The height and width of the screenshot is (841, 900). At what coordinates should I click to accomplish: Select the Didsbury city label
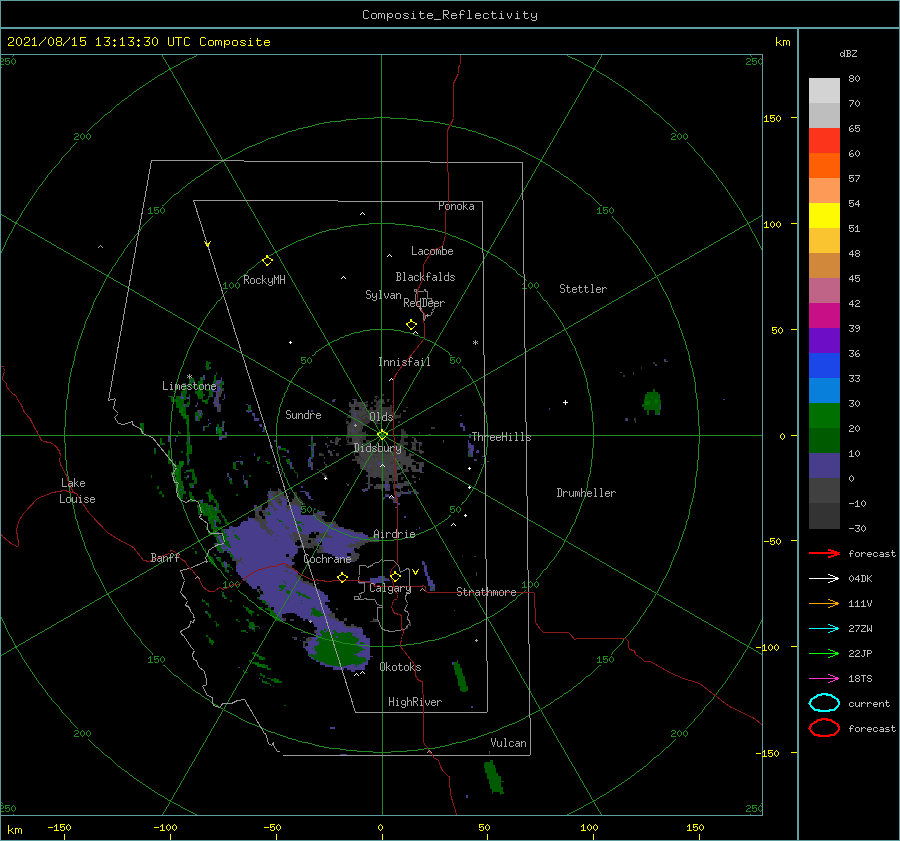tap(377, 448)
